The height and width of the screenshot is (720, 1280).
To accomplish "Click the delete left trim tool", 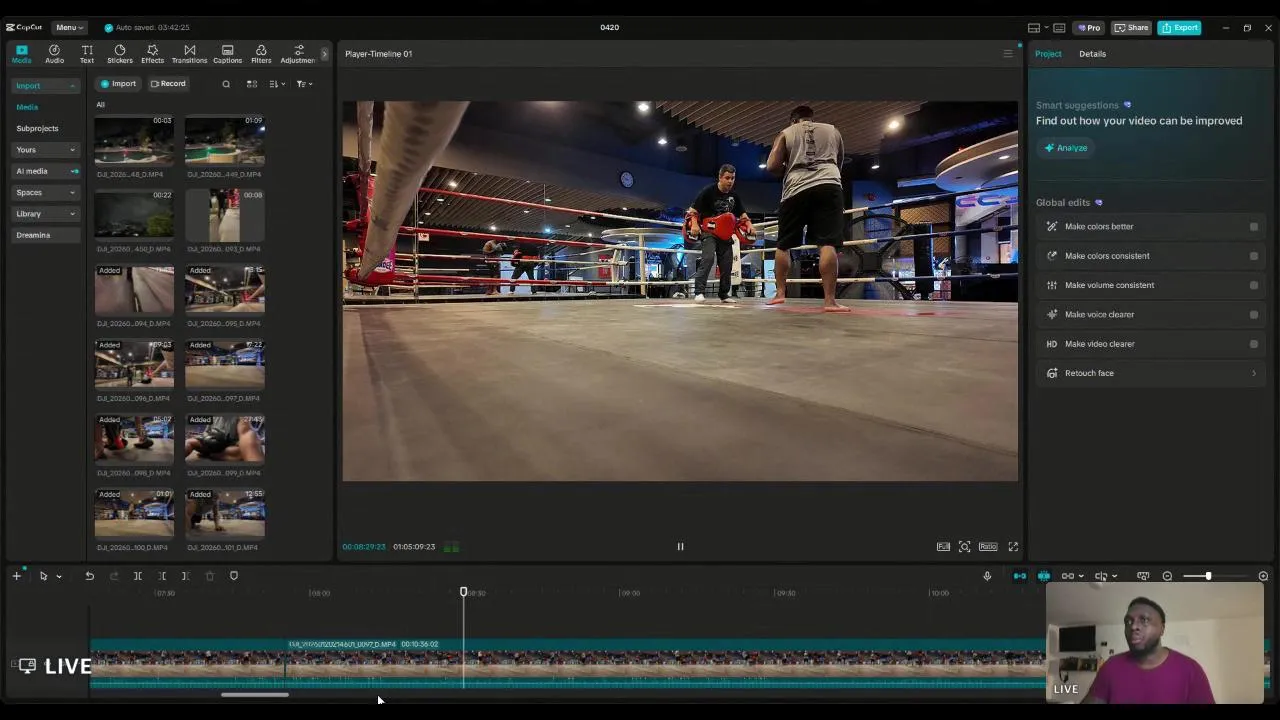I will pos(162,576).
